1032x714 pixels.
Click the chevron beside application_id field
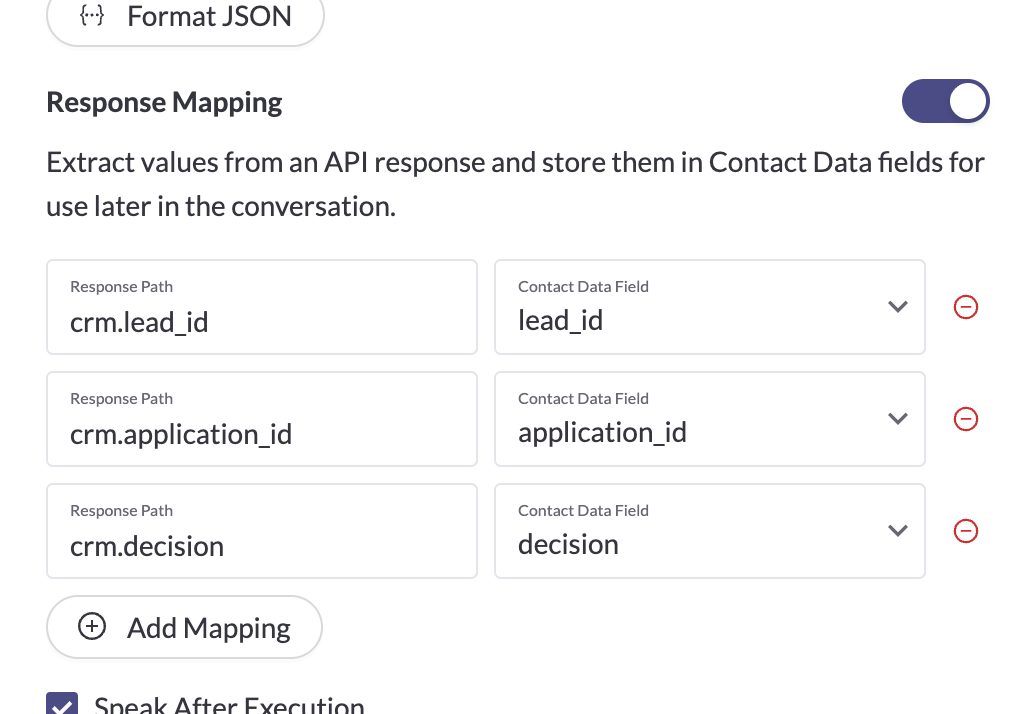coord(897,419)
